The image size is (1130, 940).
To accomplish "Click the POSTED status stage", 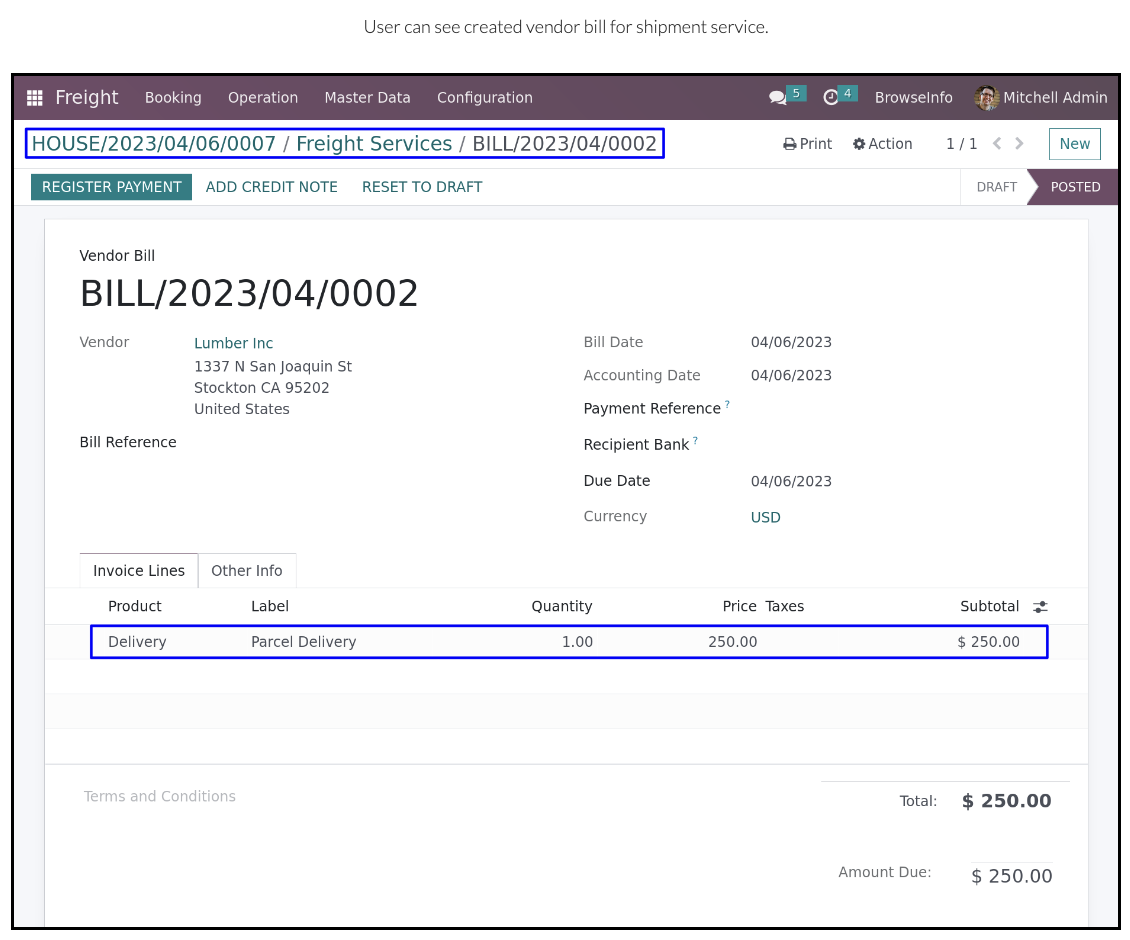I will click(1075, 187).
